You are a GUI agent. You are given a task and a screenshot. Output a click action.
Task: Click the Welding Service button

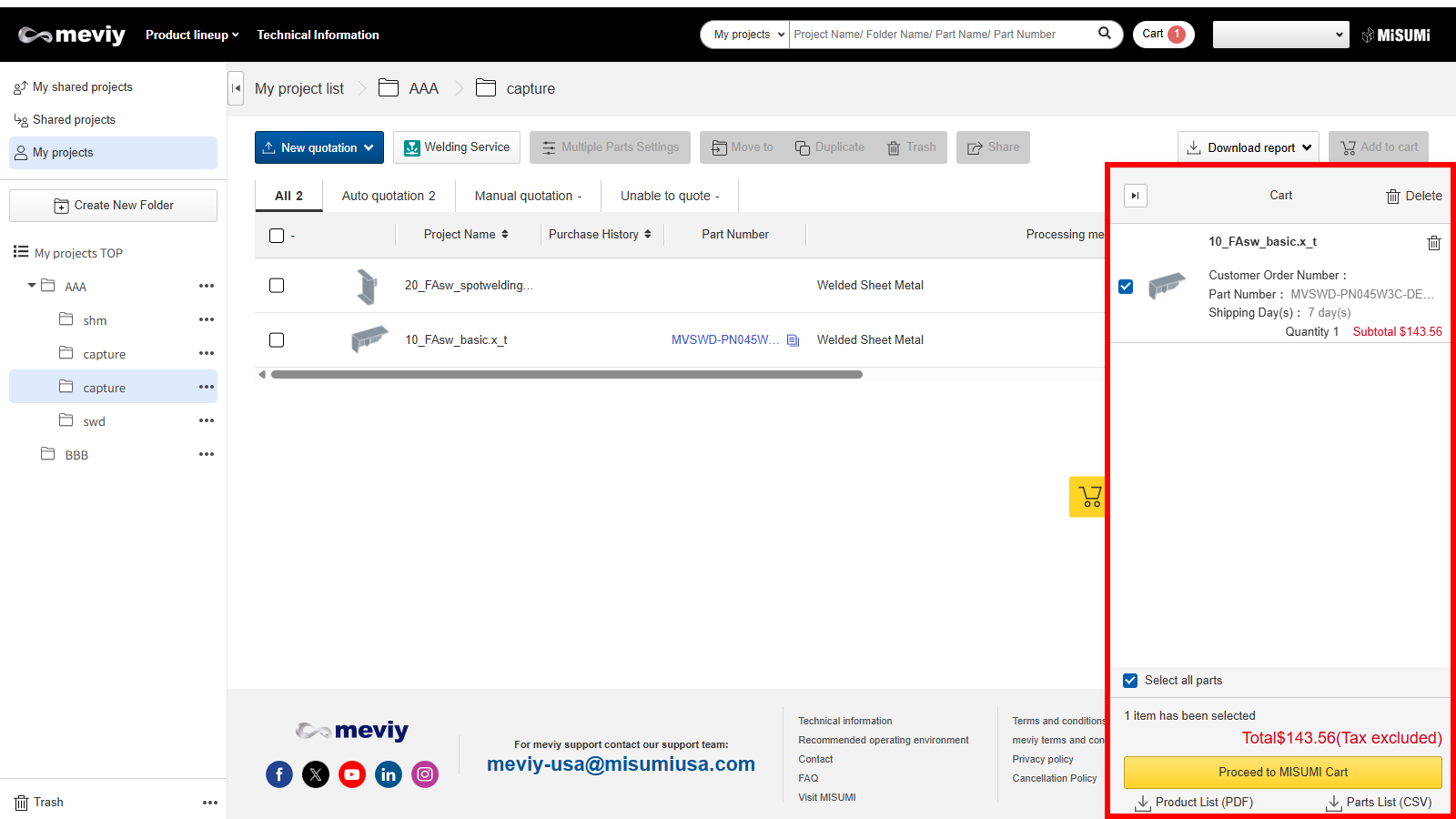pos(457,147)
